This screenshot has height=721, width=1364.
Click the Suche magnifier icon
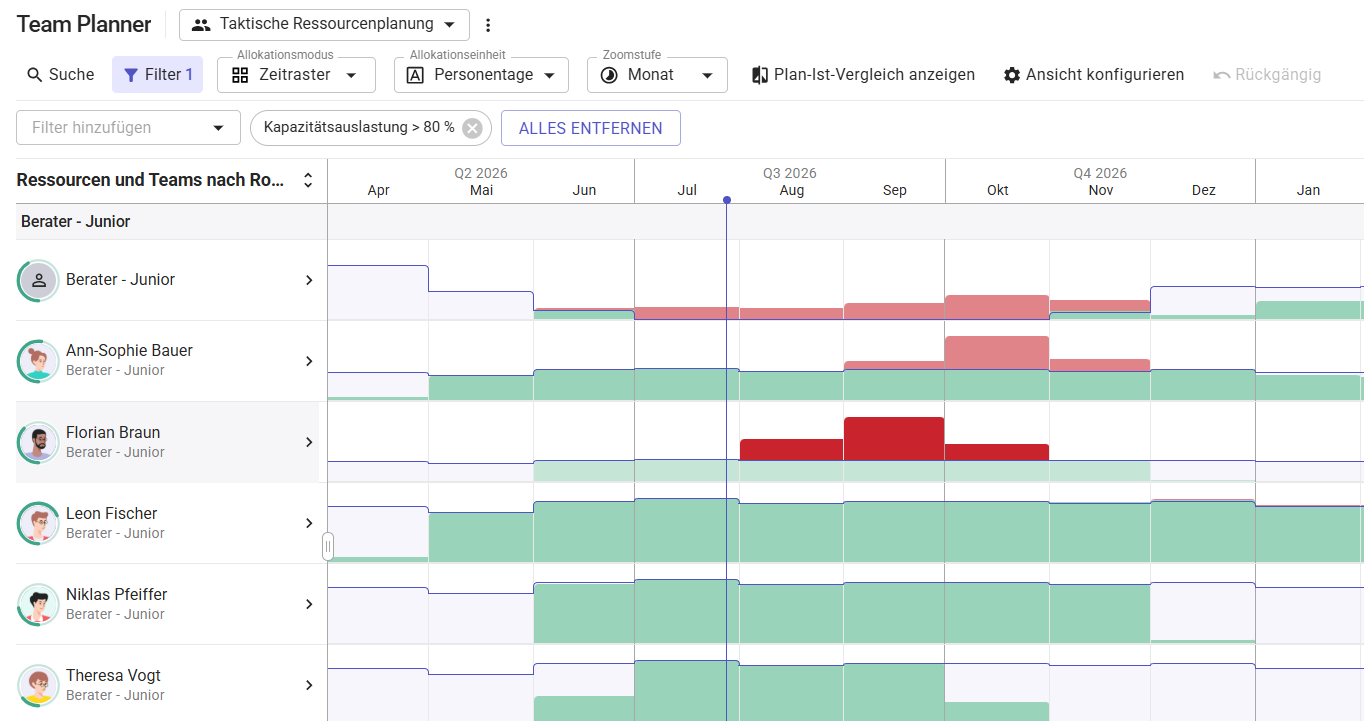(35, 75)
